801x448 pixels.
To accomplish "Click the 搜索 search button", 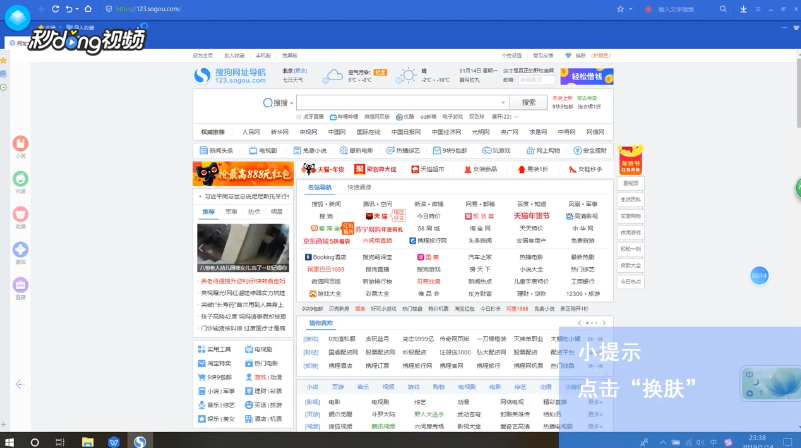I will [x=528, y=103].
